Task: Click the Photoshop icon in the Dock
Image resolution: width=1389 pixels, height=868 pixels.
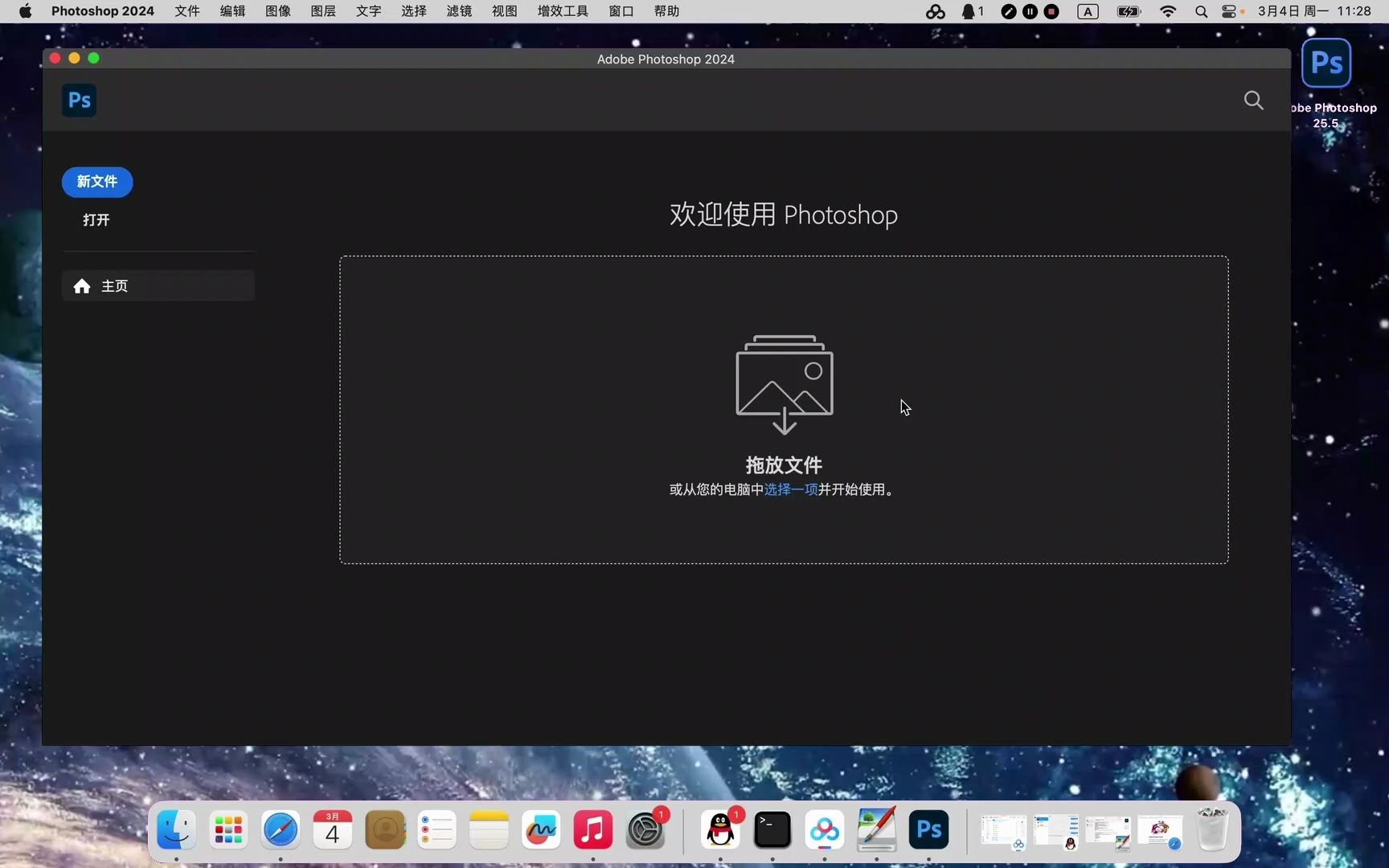Action: click(928, 830)
